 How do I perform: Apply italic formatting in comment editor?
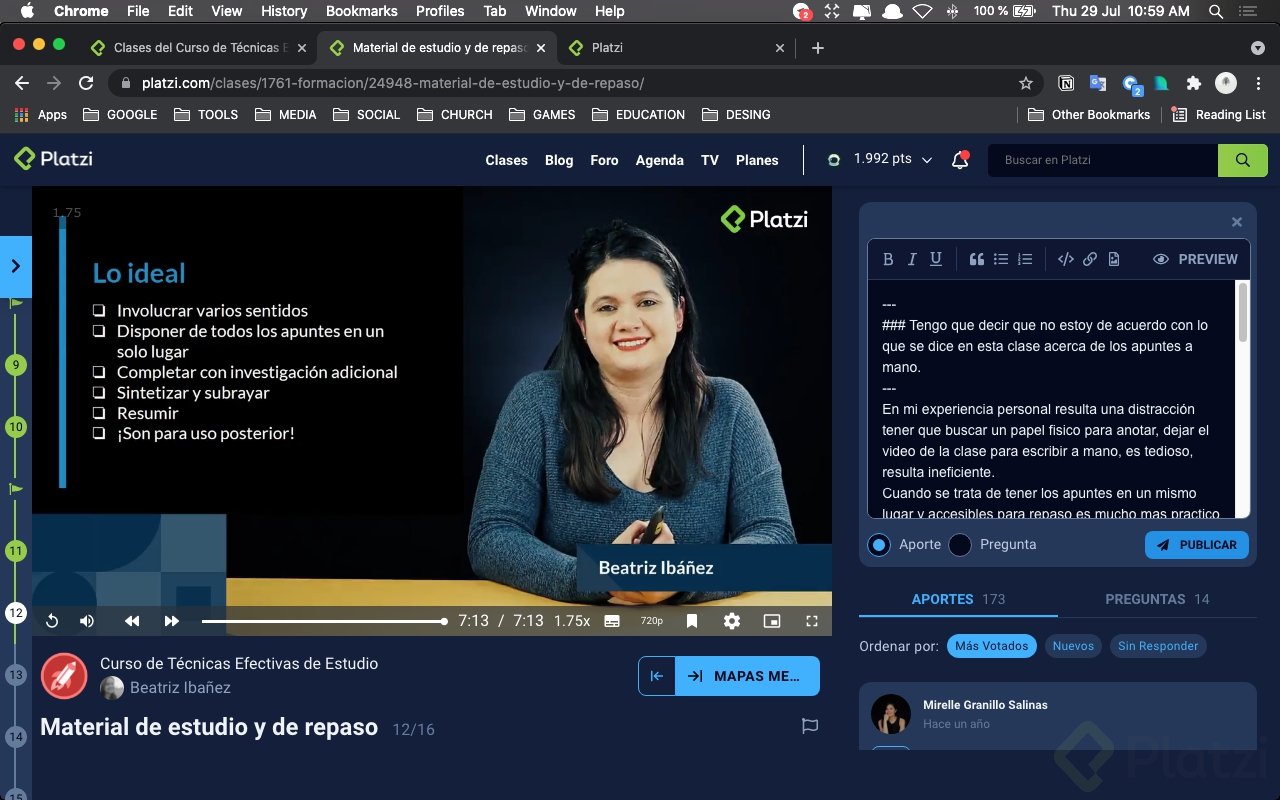[x=912, y=259]
